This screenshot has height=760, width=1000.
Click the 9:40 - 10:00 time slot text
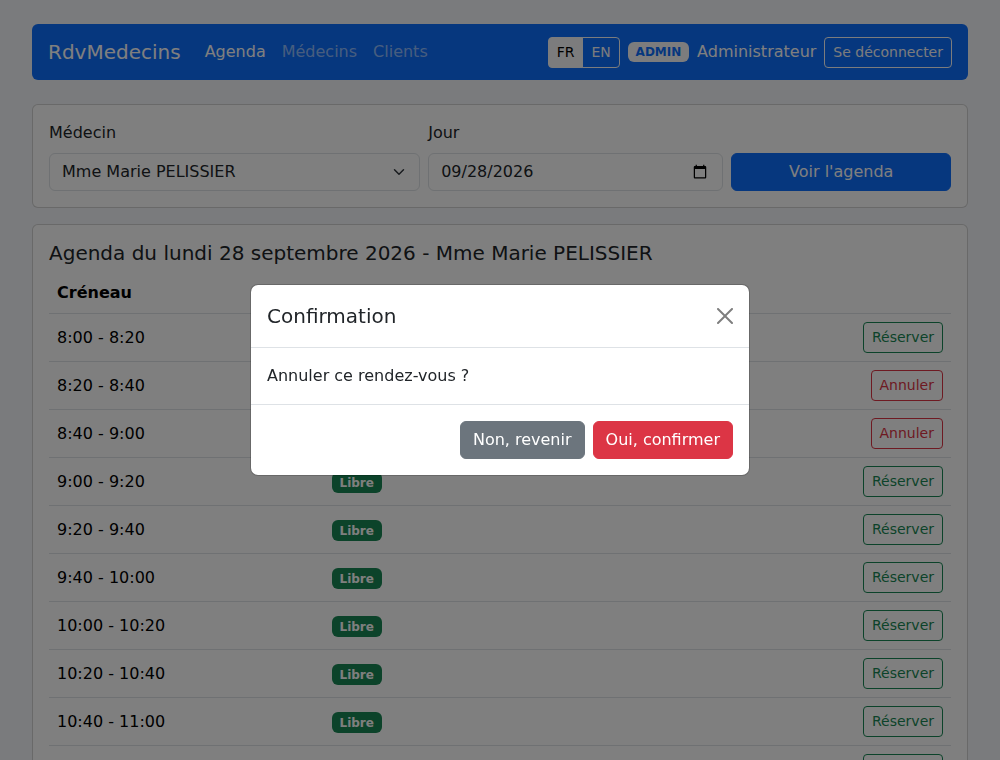tap(106, 578)
